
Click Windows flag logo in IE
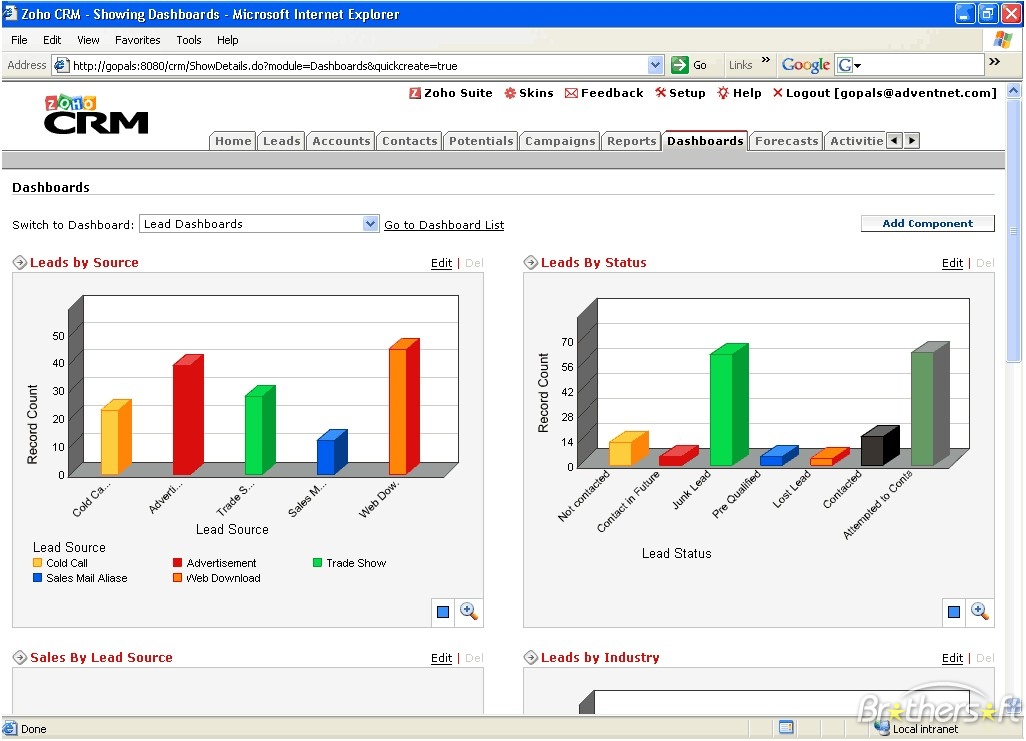click(1002, 40)
